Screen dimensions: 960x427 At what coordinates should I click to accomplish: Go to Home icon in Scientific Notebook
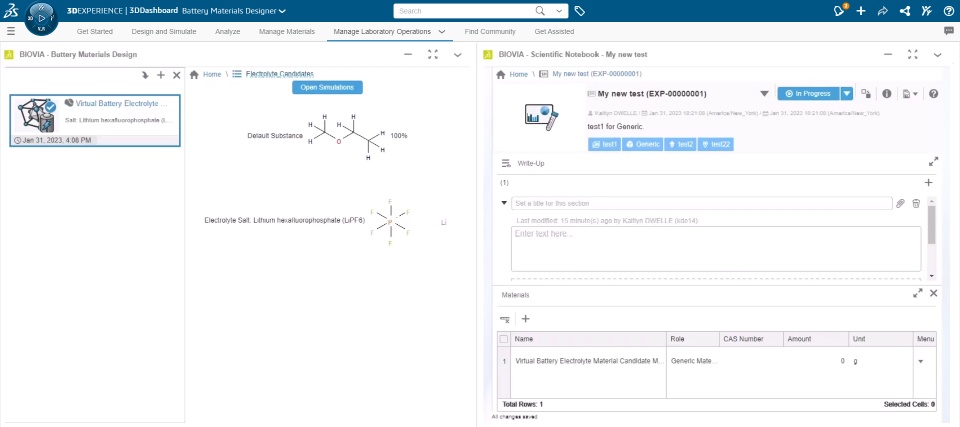(x=501, y=74)
